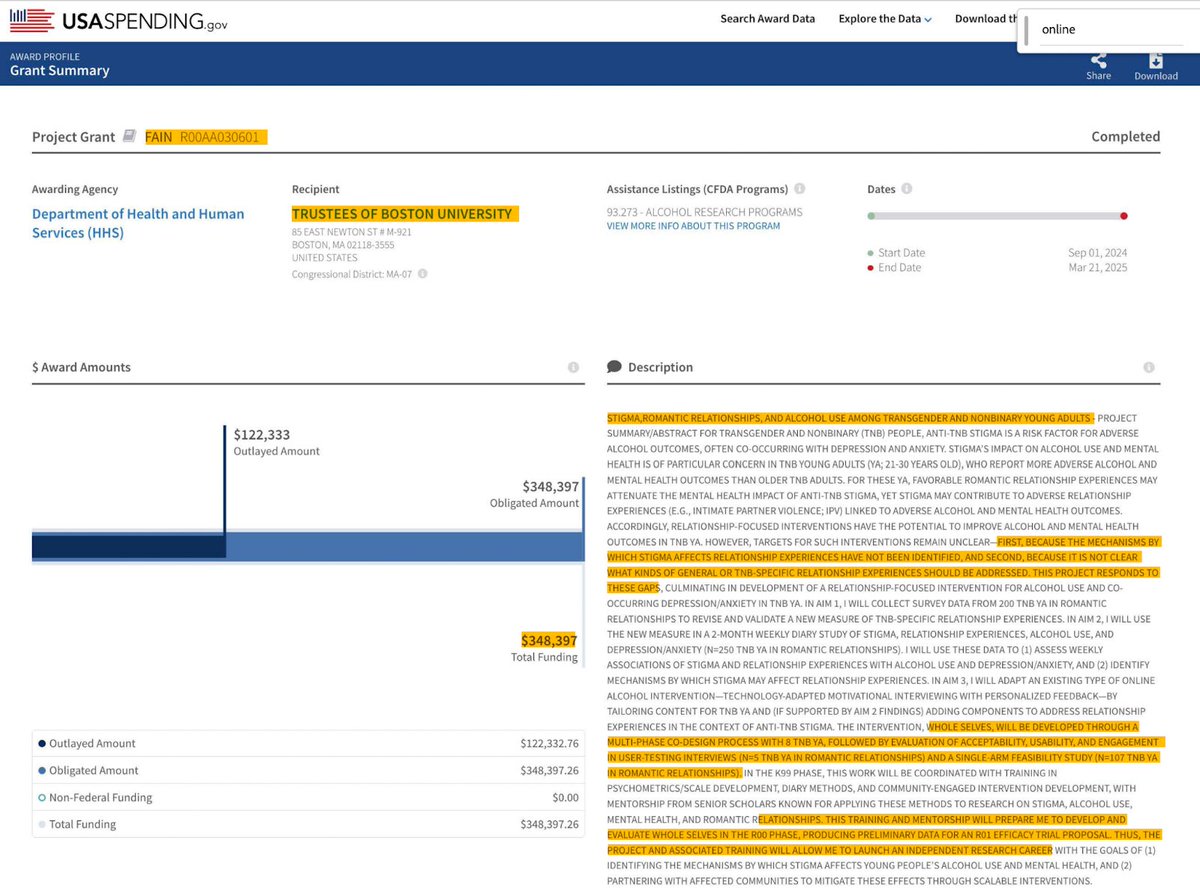Click the Share icon
The height and width of the screenshot is (891, 1200).
click(x=1098, y=59)
